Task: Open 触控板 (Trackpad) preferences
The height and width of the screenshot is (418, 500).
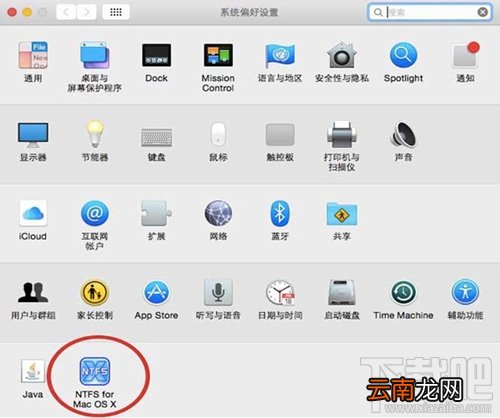Action: (280, 135)
